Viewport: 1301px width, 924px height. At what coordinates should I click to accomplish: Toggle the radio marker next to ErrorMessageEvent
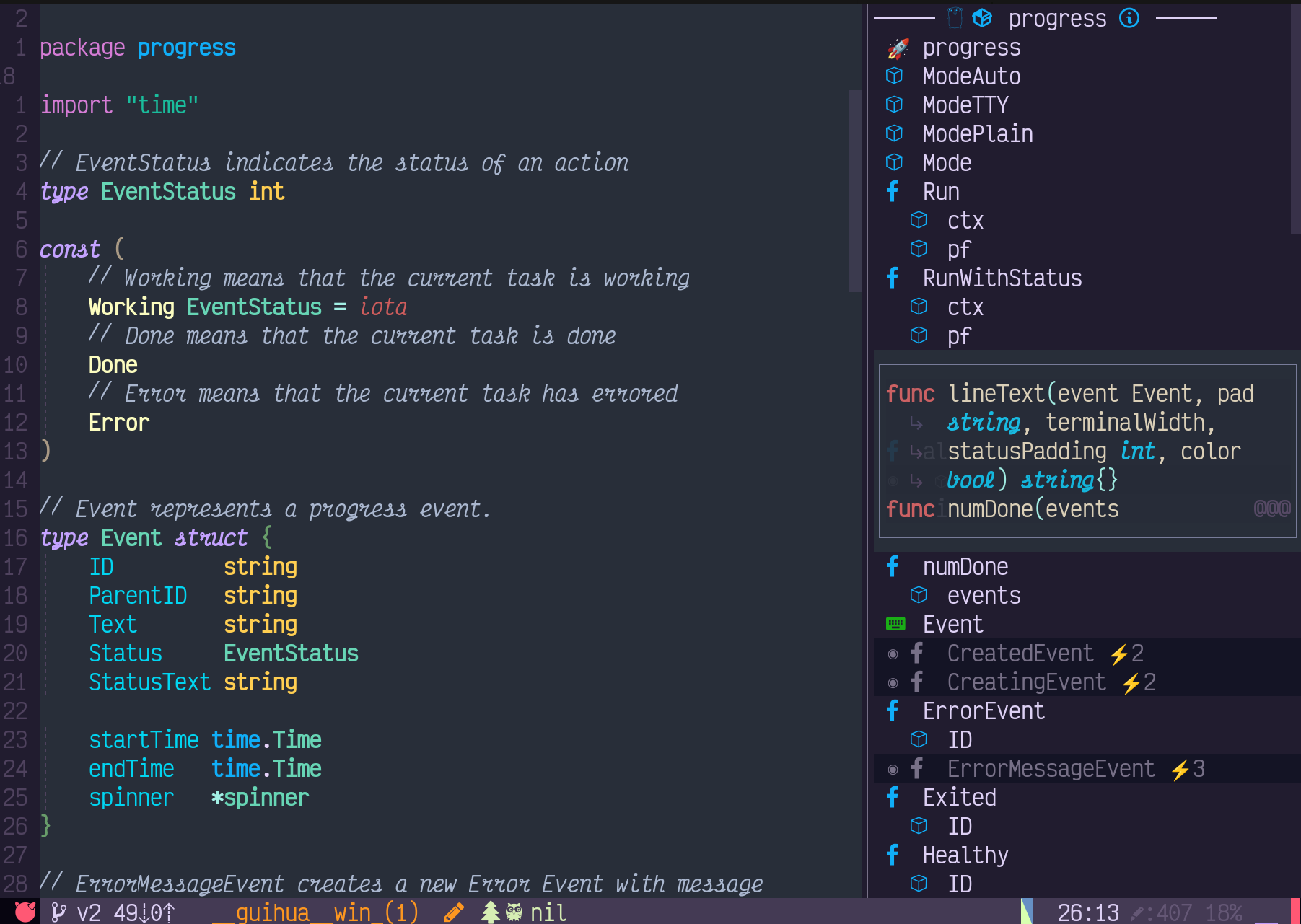point(893,768)
